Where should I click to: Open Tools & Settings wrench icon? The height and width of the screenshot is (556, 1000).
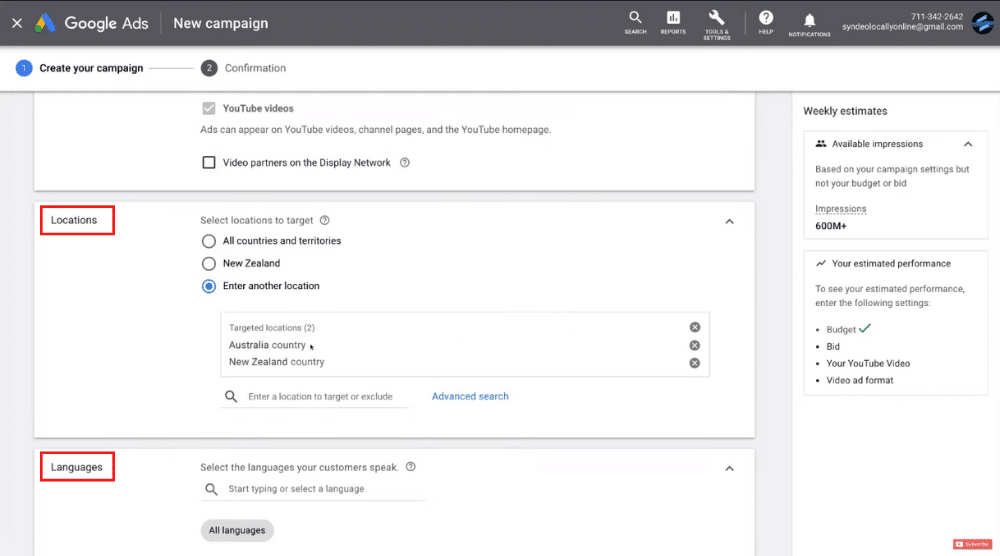click(716, 25)
